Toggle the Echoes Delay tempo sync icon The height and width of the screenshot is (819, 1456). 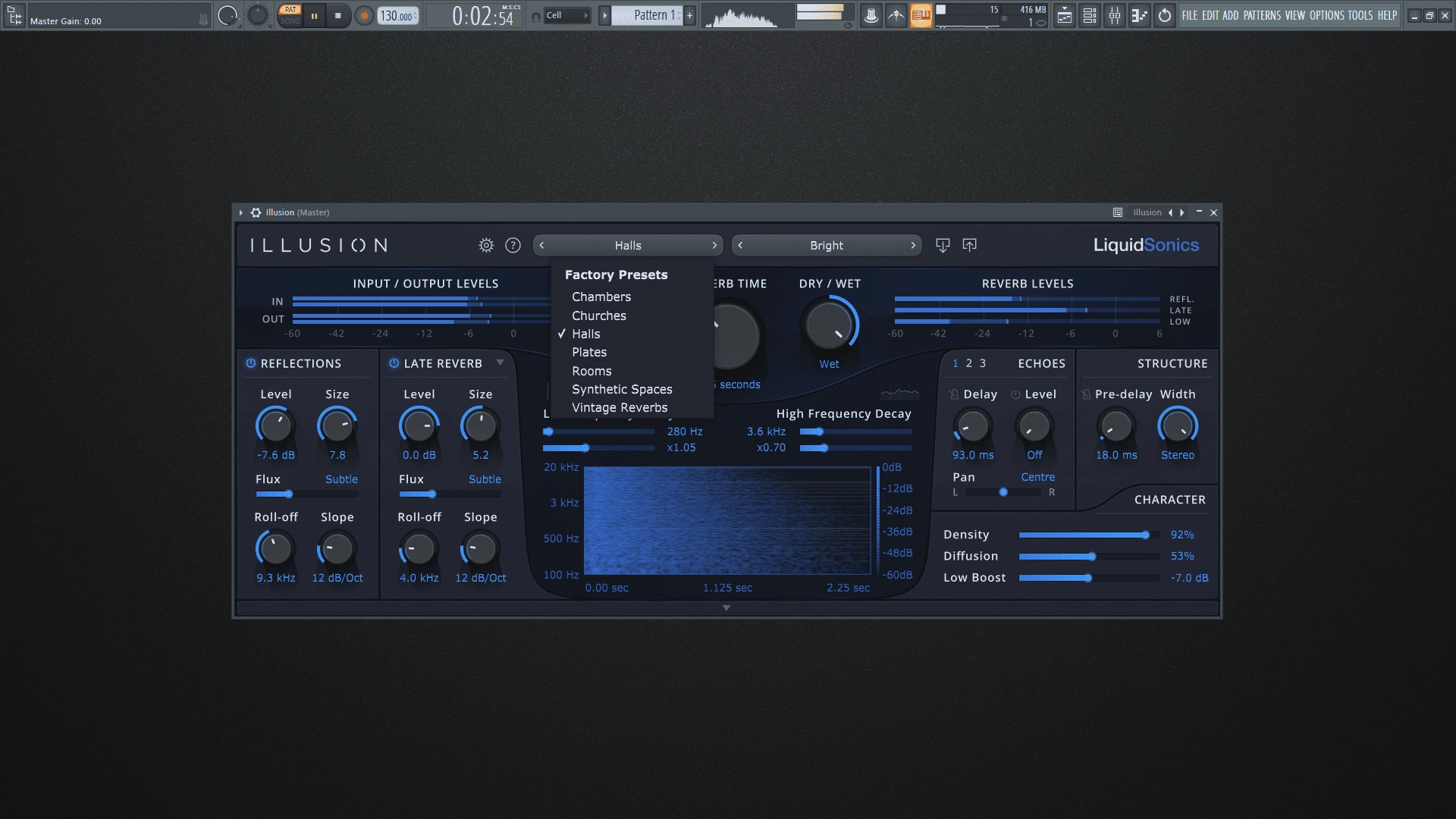tap(954, 394)
